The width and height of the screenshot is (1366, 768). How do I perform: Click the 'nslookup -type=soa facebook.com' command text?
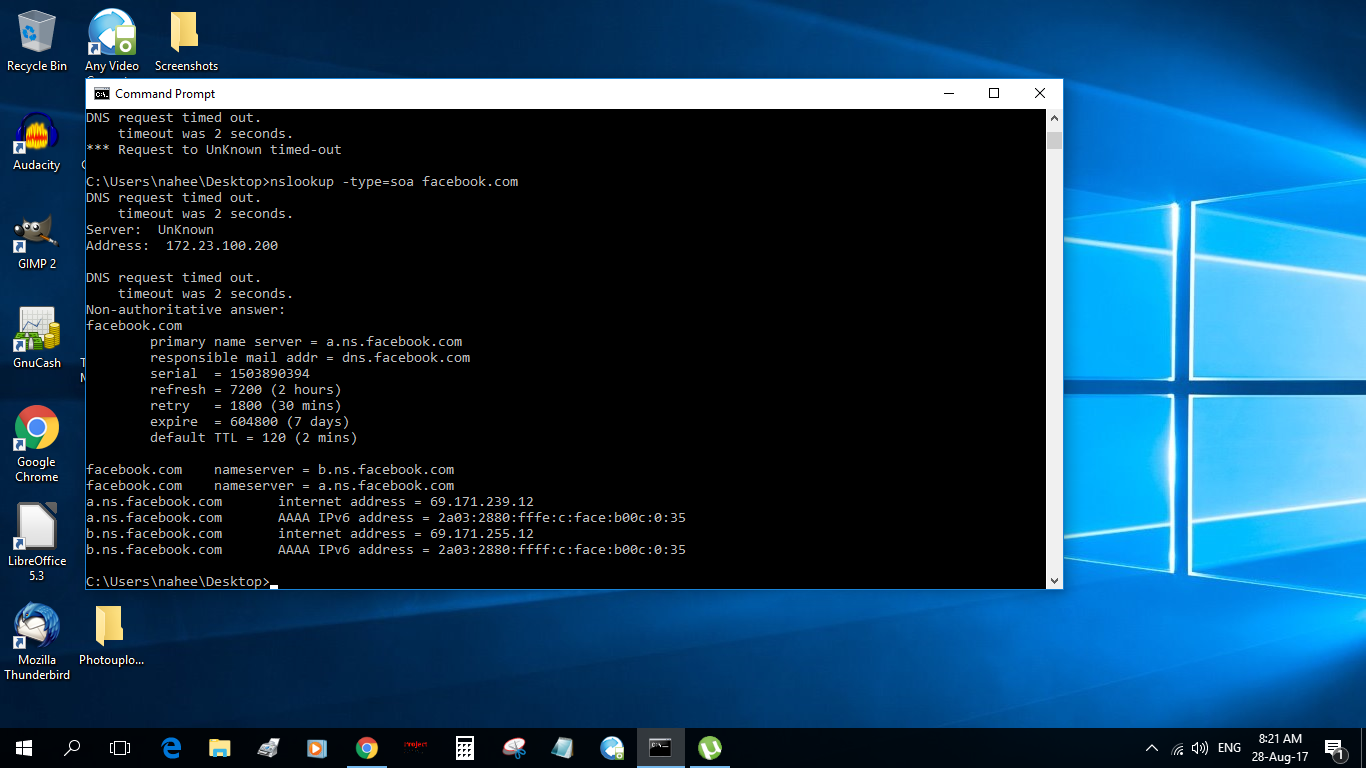point(394,182)
